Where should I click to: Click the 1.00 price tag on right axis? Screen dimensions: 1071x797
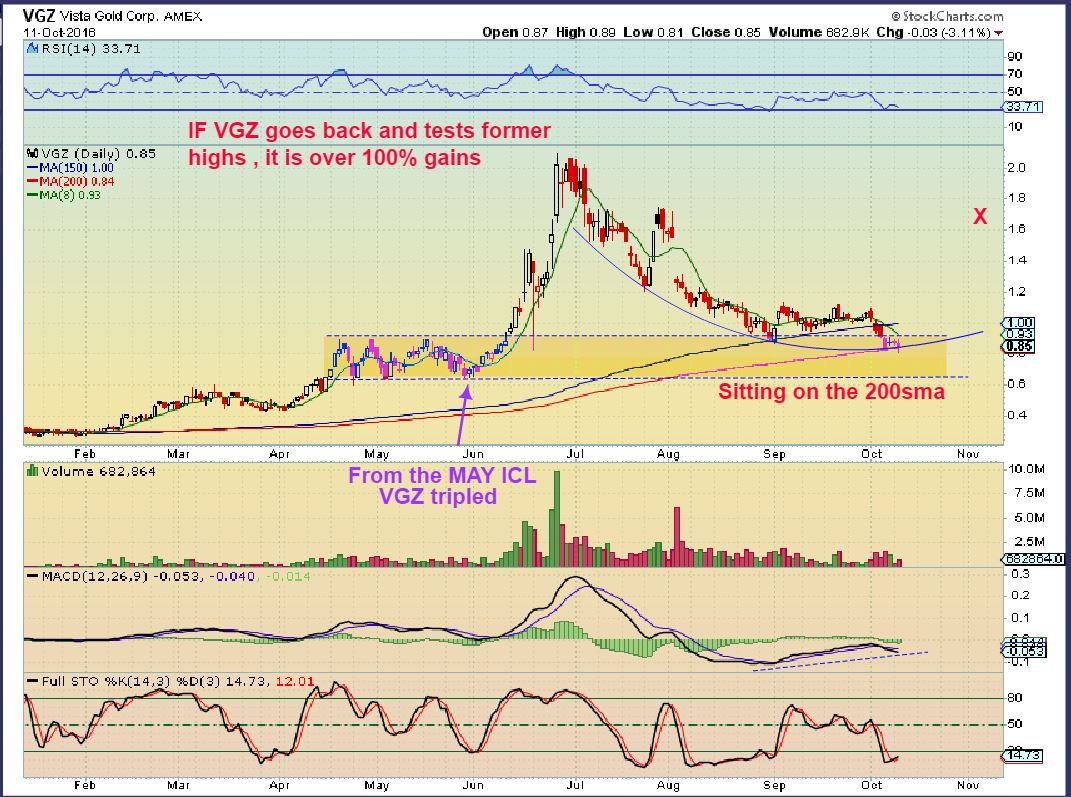click(x=1021, y=323)
